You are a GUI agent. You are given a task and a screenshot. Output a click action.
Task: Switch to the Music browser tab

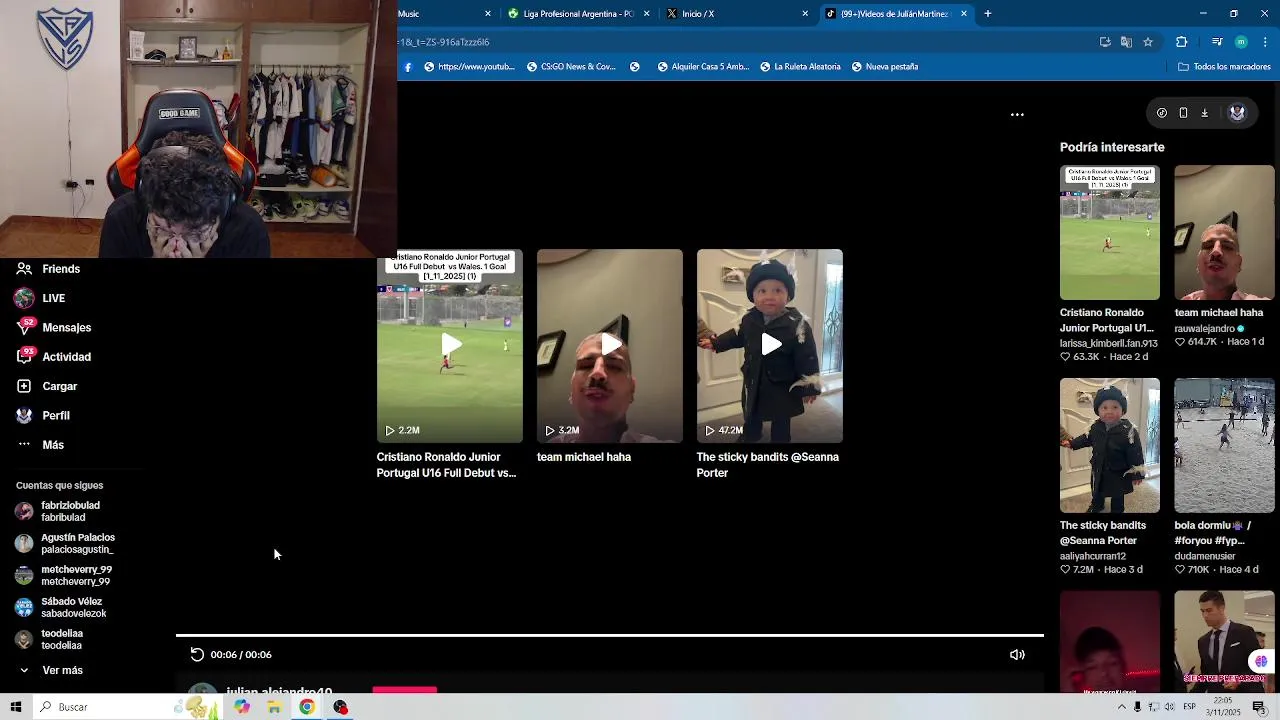coord(445,14)
